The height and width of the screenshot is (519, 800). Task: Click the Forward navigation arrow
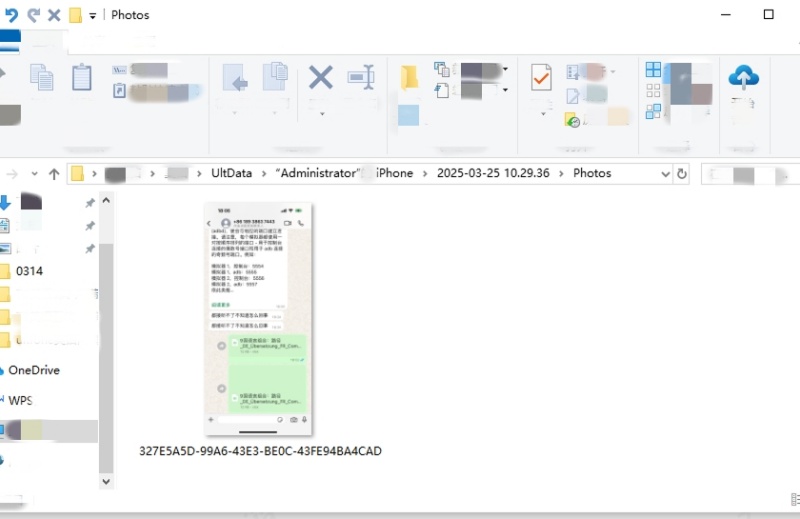click(12, 174)
